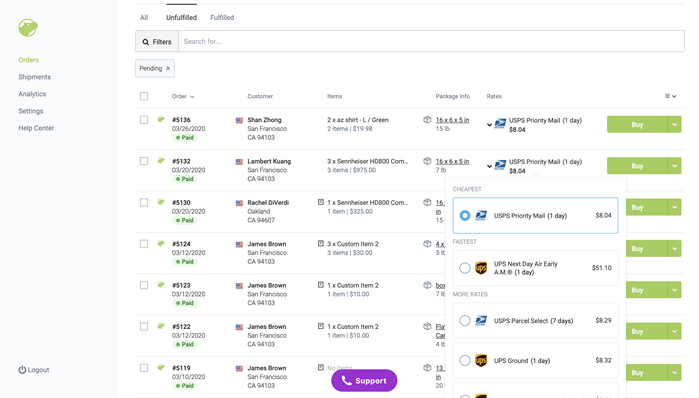Open the Help Center

36,128
